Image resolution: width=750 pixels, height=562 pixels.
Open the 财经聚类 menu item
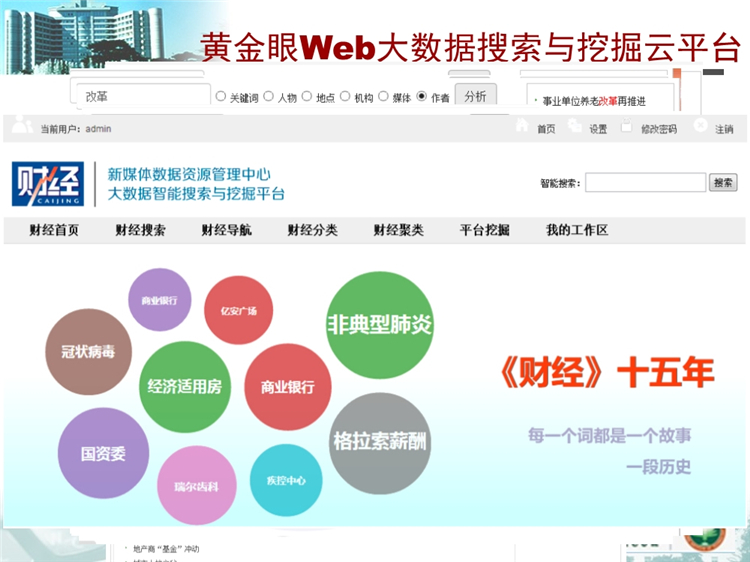(398, 230)
